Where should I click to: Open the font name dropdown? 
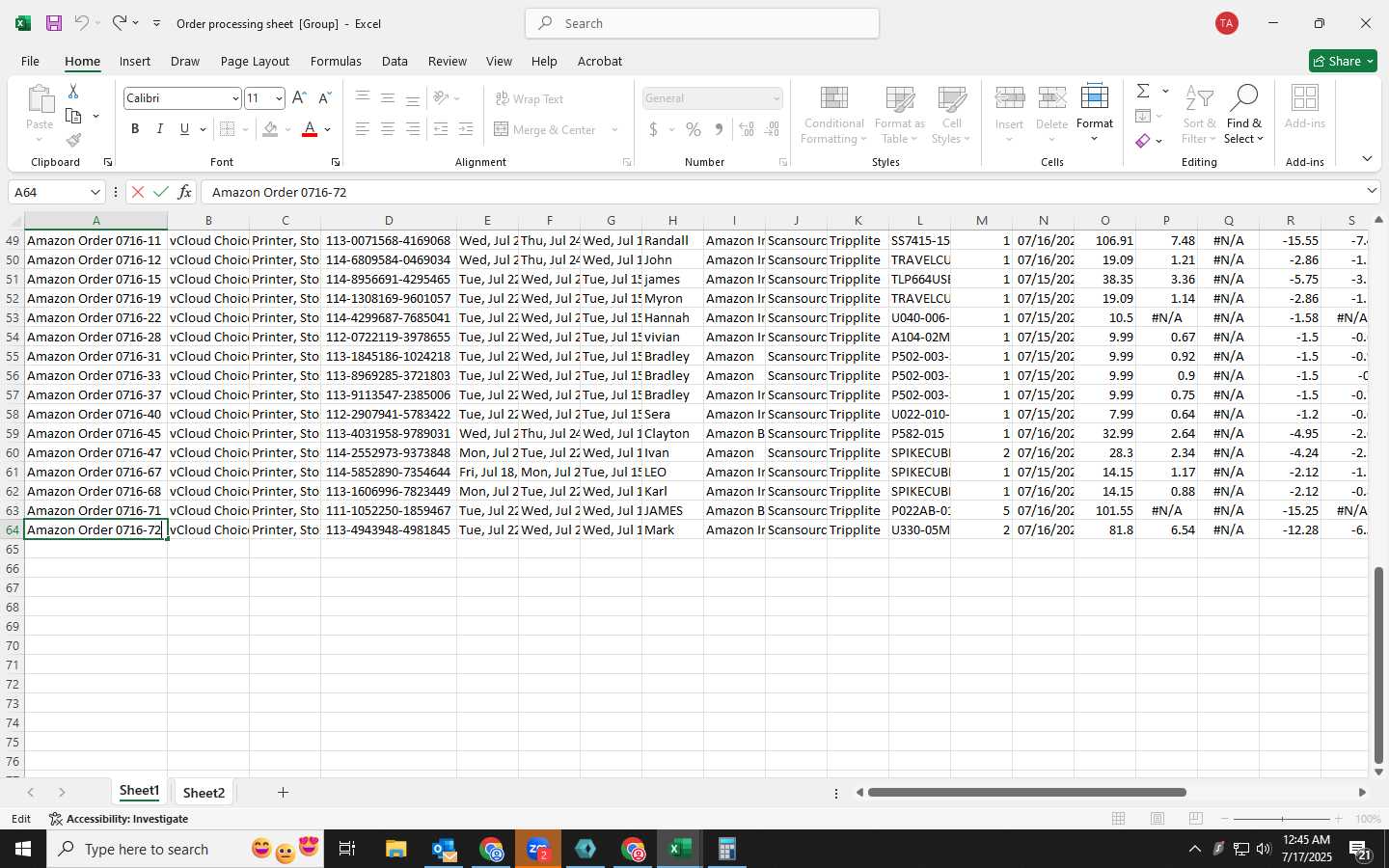pos(234,98)
